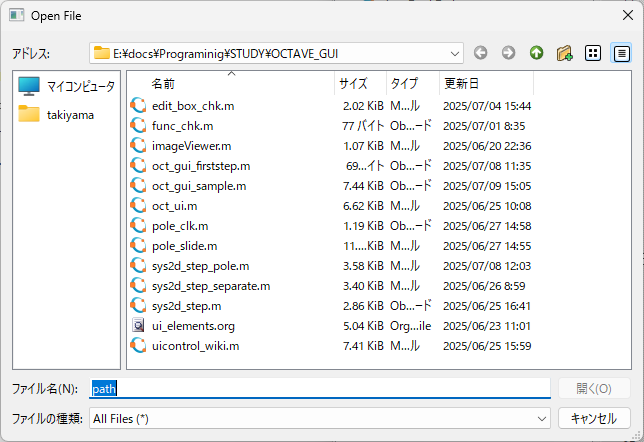Screen dimensions: 644x442
Task: Click the date 2025/06/20 22:36
Action: (x=487, y=146)
